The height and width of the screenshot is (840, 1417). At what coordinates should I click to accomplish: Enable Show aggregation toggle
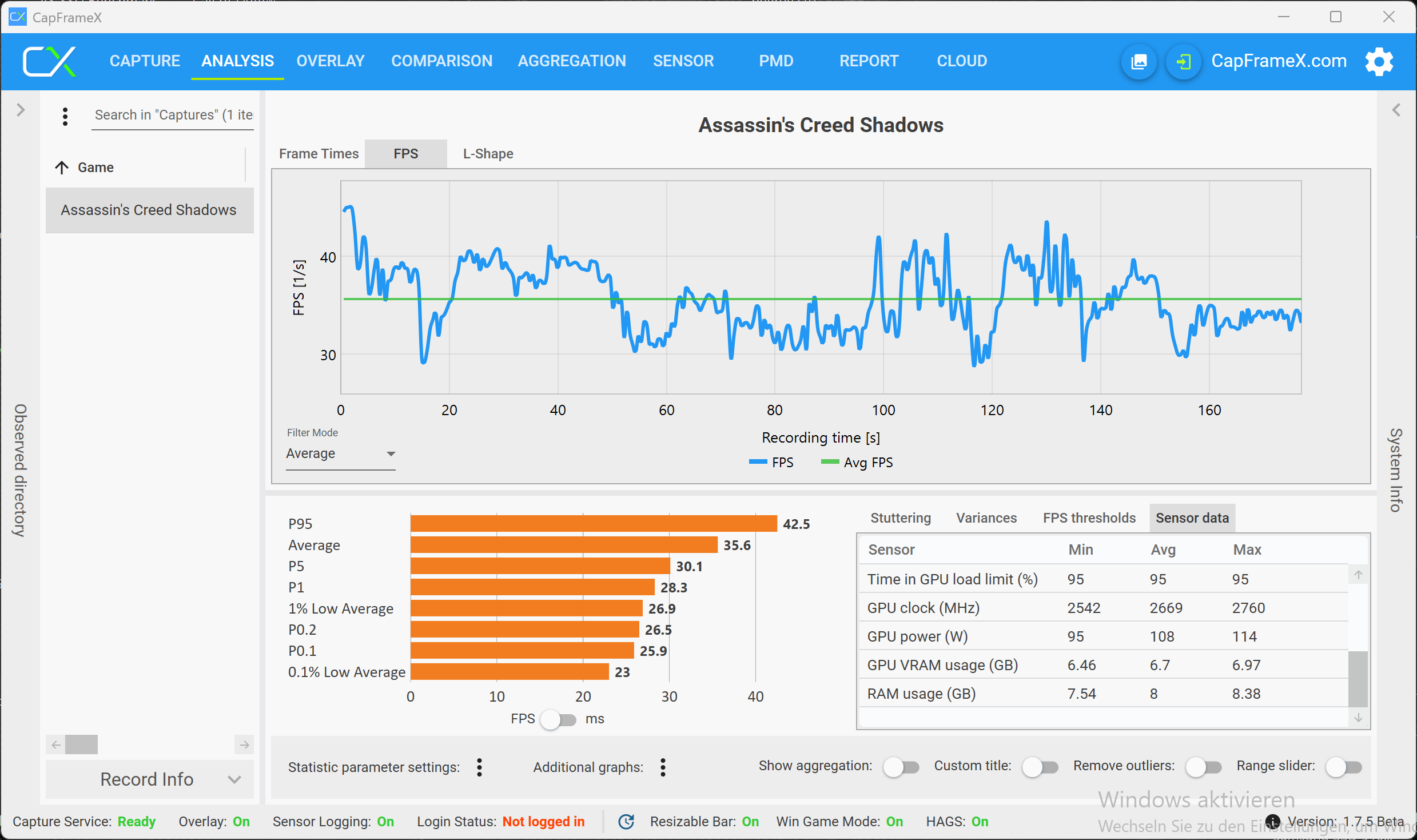(901, 767)
